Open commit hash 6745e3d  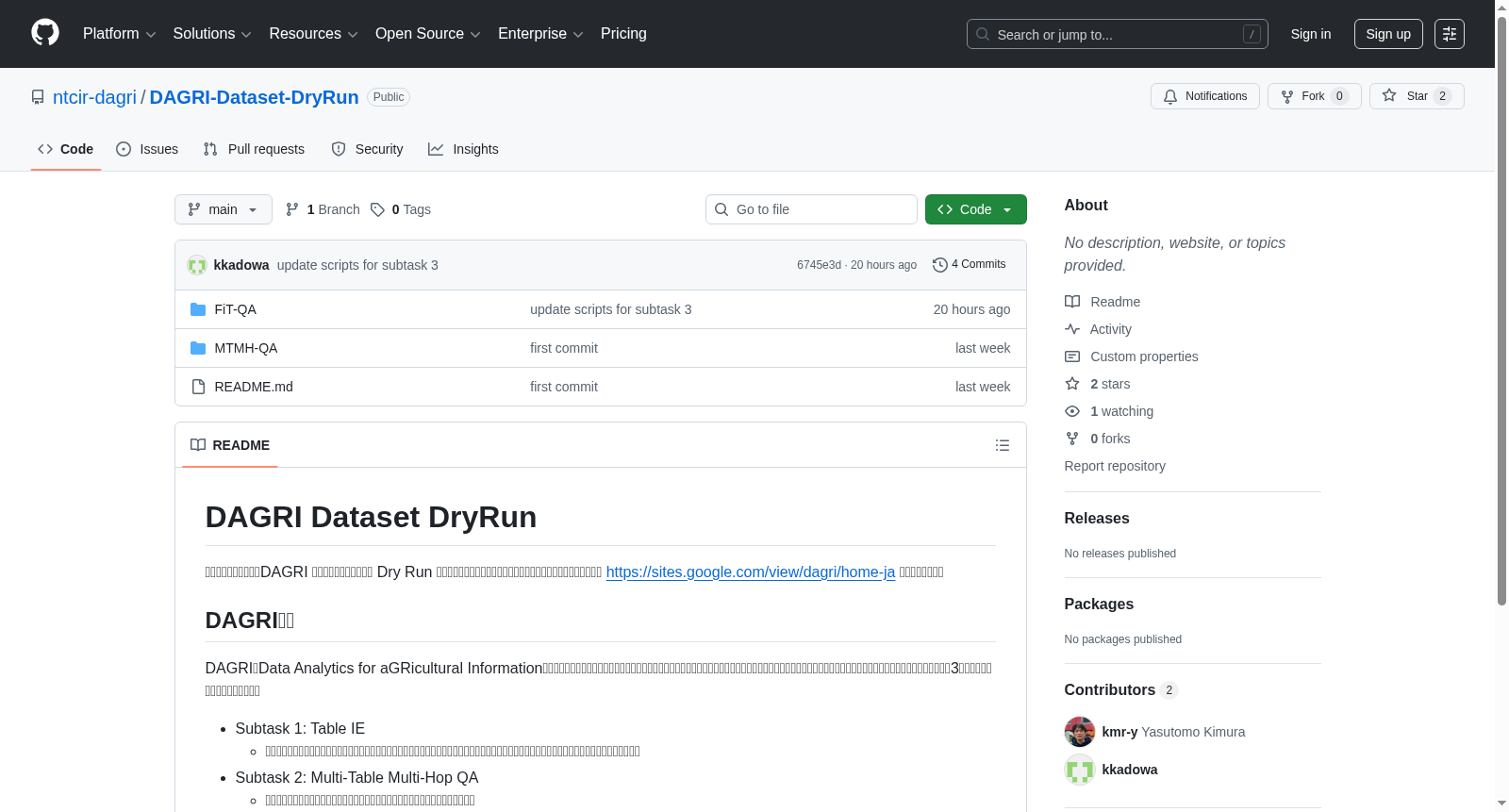click(819, 265)
